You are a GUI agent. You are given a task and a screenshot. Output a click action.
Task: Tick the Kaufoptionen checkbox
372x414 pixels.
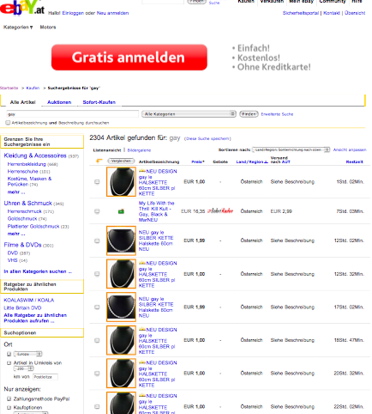[x=9, y=407]
